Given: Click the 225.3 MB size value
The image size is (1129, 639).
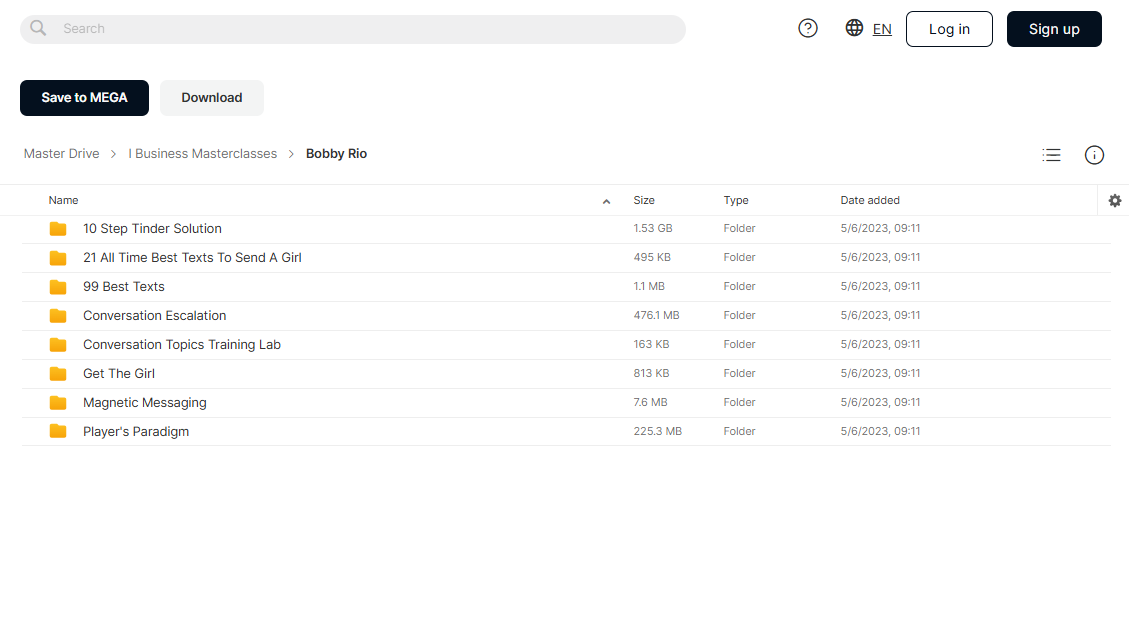Looking at the screenshot, I should point(657,431).
